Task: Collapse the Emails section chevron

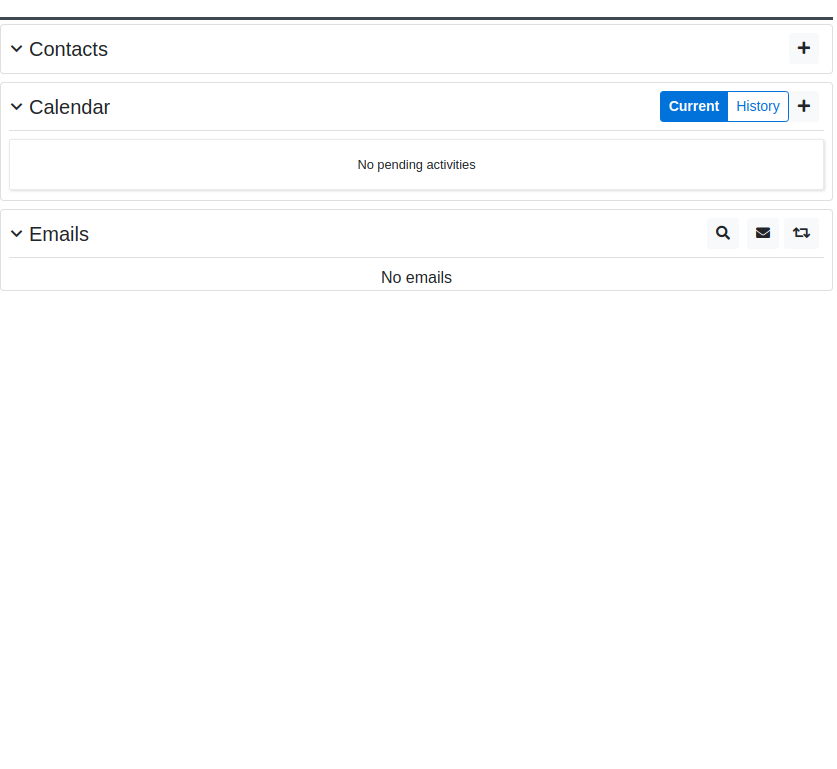Action: 17,234
